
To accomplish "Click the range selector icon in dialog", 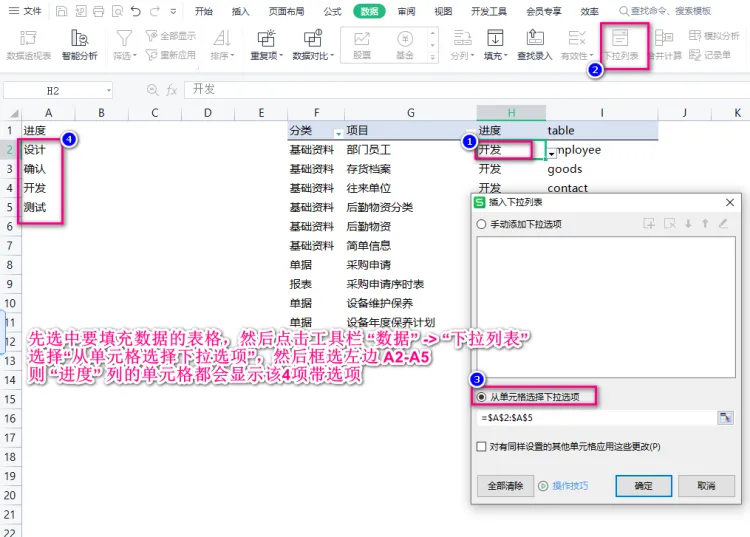I will [x=726, y=418].
